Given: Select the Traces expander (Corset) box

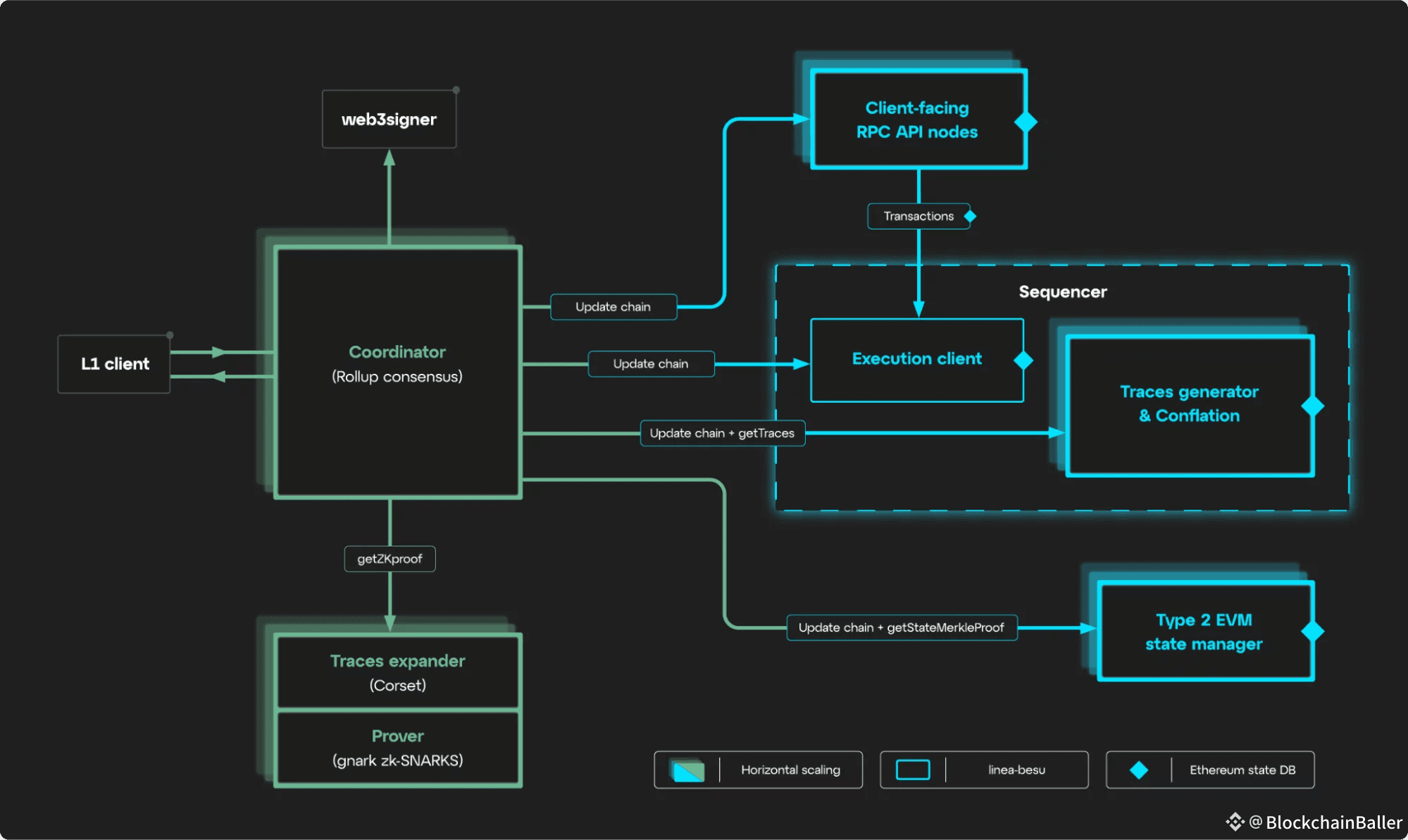Looking at the screenshot, I should (398, 672).
